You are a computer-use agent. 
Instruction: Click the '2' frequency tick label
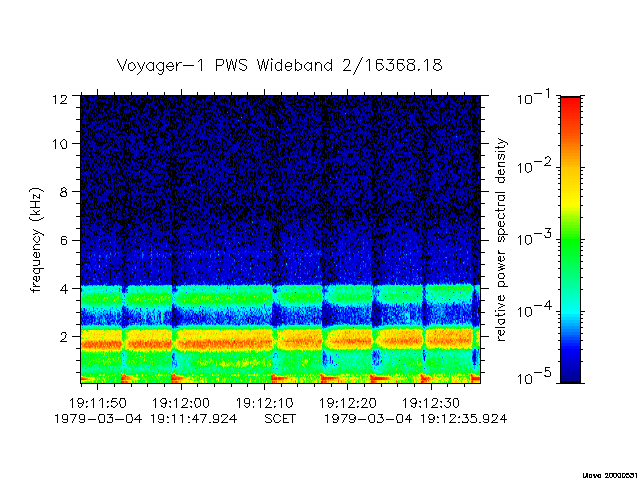point(63,337)
